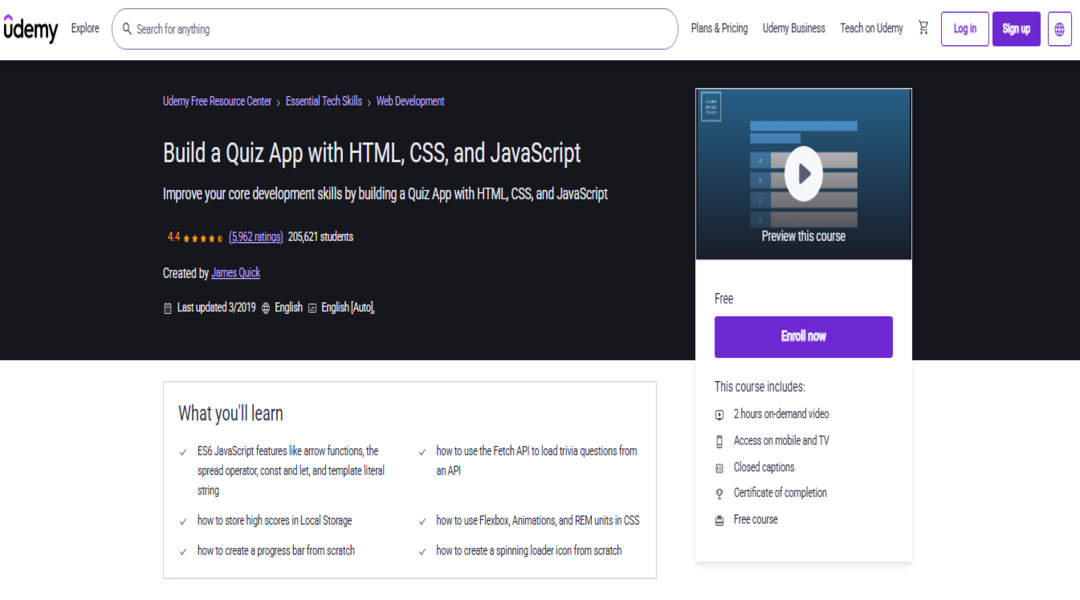Open the shopping cart icon
This screenshot has height=600, width=1080.
tap(923, 28)
